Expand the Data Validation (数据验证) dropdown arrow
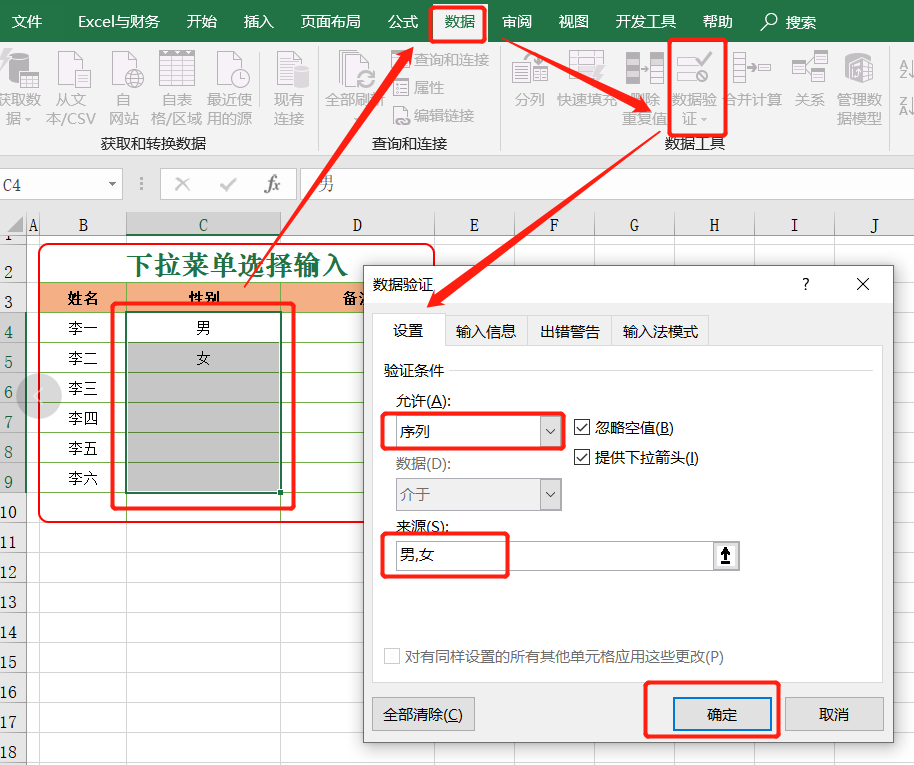Viewport: 914px width, 765px height. point(704,120)
